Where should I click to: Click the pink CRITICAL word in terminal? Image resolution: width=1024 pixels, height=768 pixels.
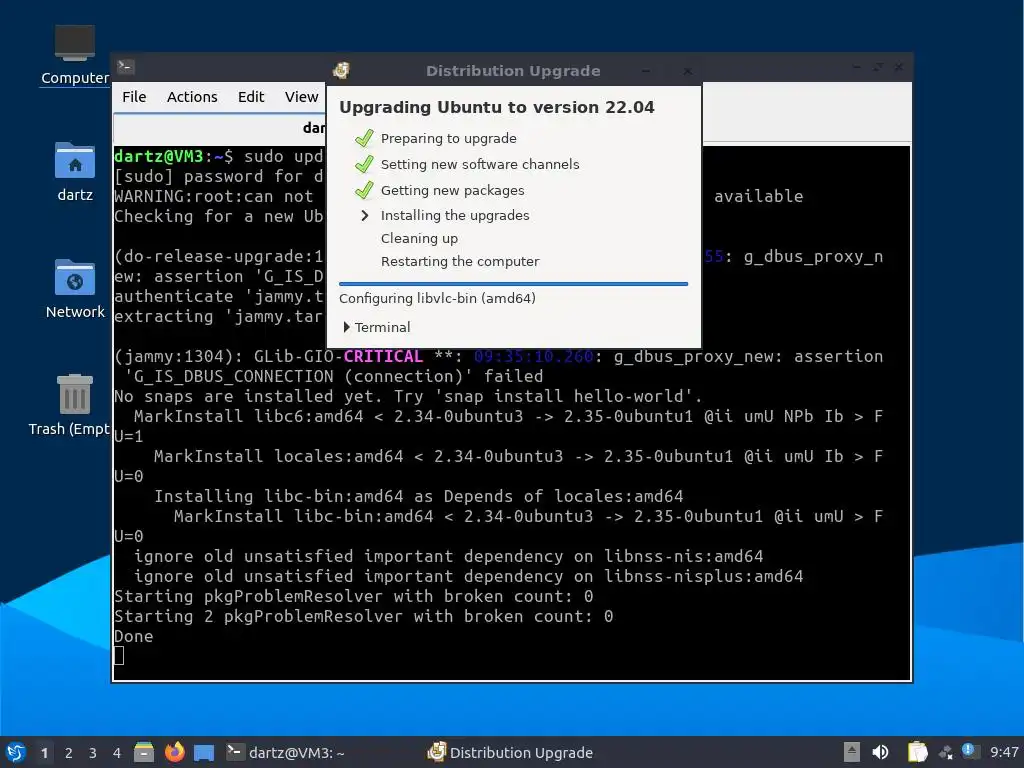(383, 357)
